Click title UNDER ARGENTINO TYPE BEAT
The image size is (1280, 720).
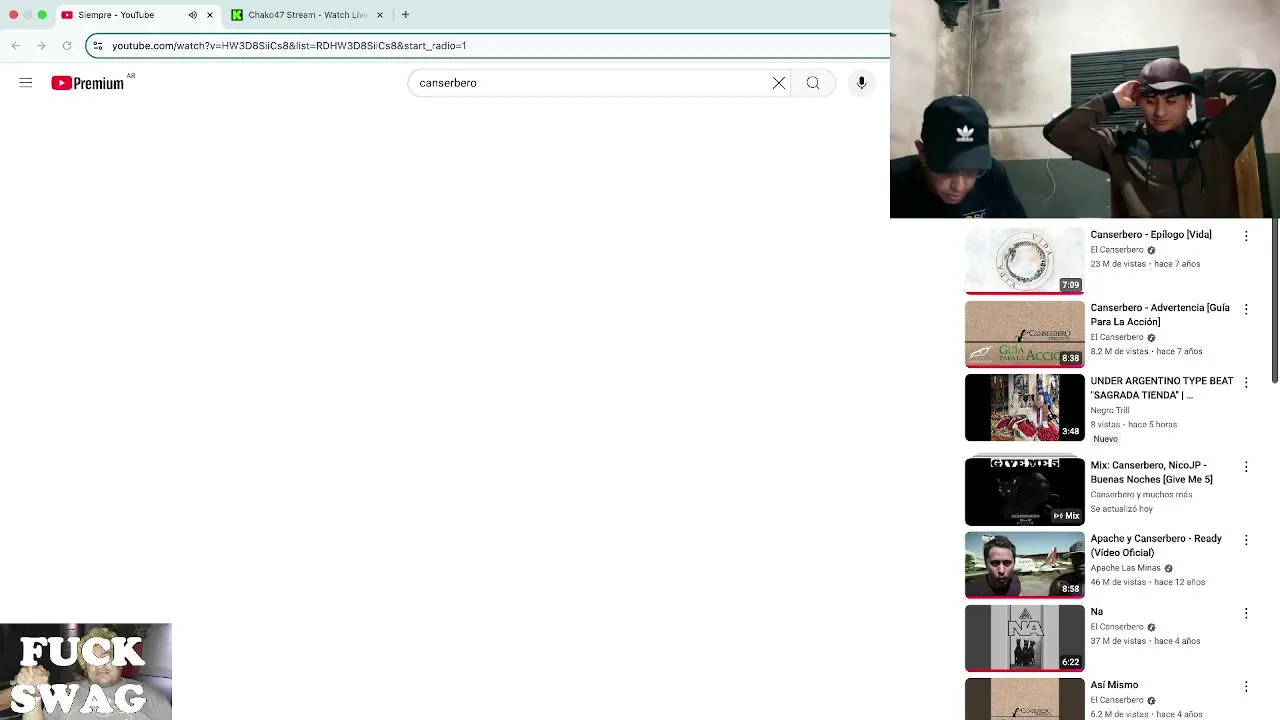[1162, 388]
